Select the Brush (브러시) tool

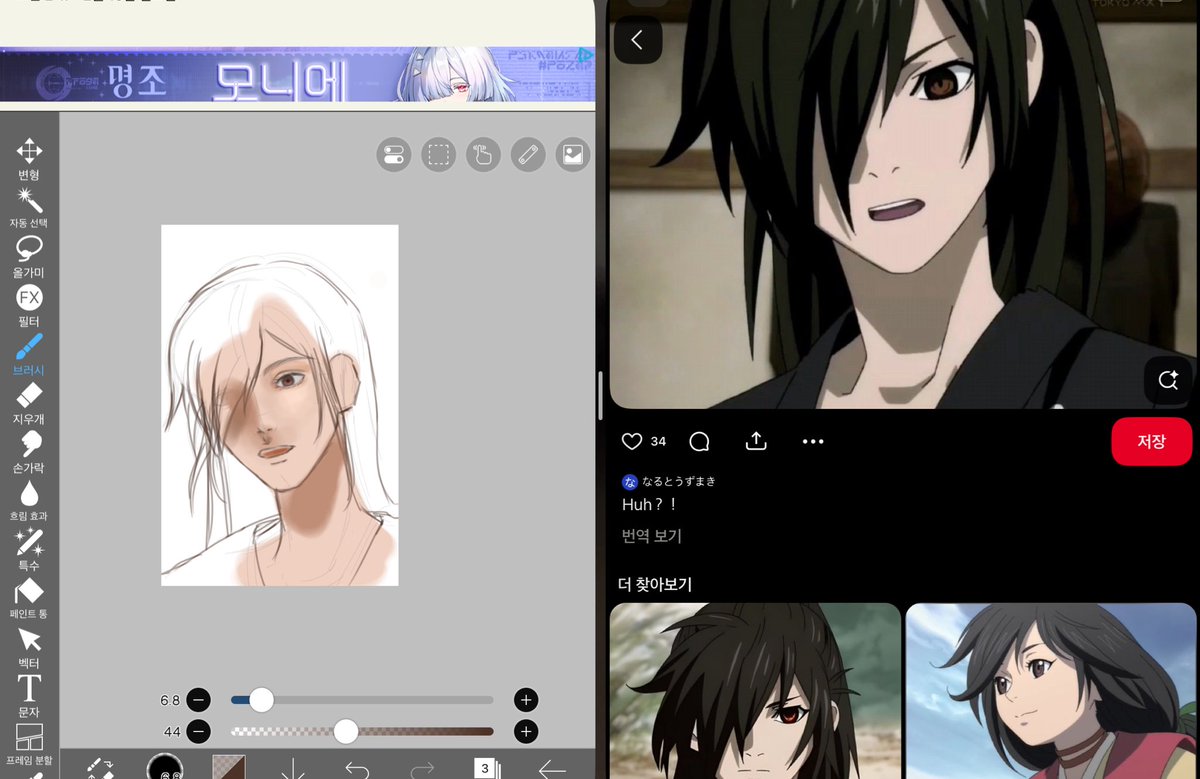click(29, 355)
